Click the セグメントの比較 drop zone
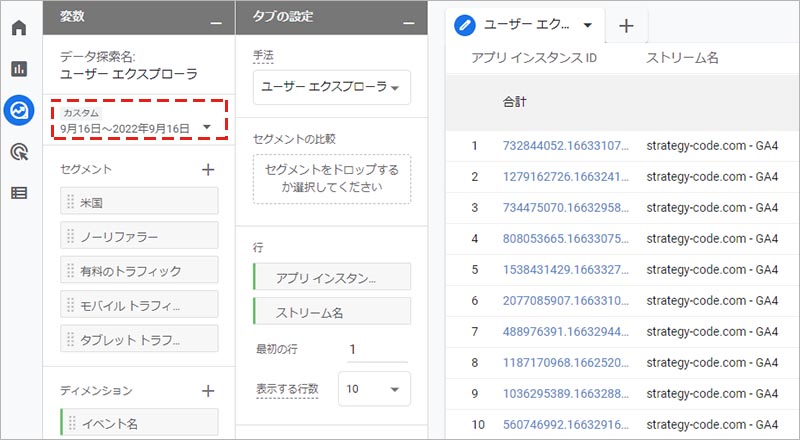The width and height of the screenshot is (800, 440). [x=331, y=178]
